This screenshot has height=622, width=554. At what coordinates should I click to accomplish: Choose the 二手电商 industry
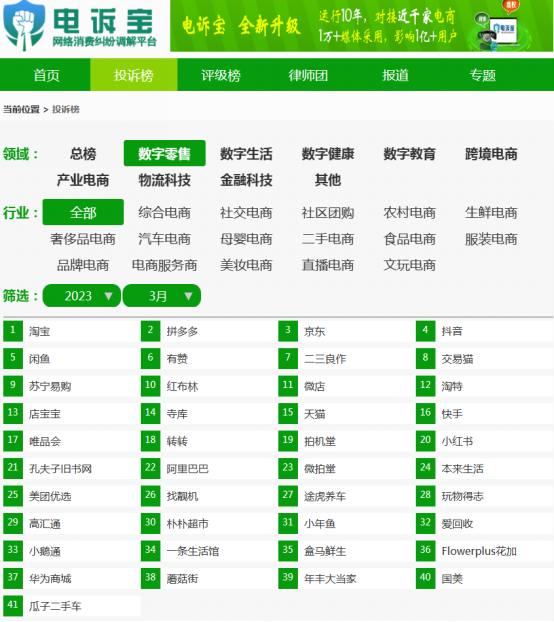(x=328, y=239)
